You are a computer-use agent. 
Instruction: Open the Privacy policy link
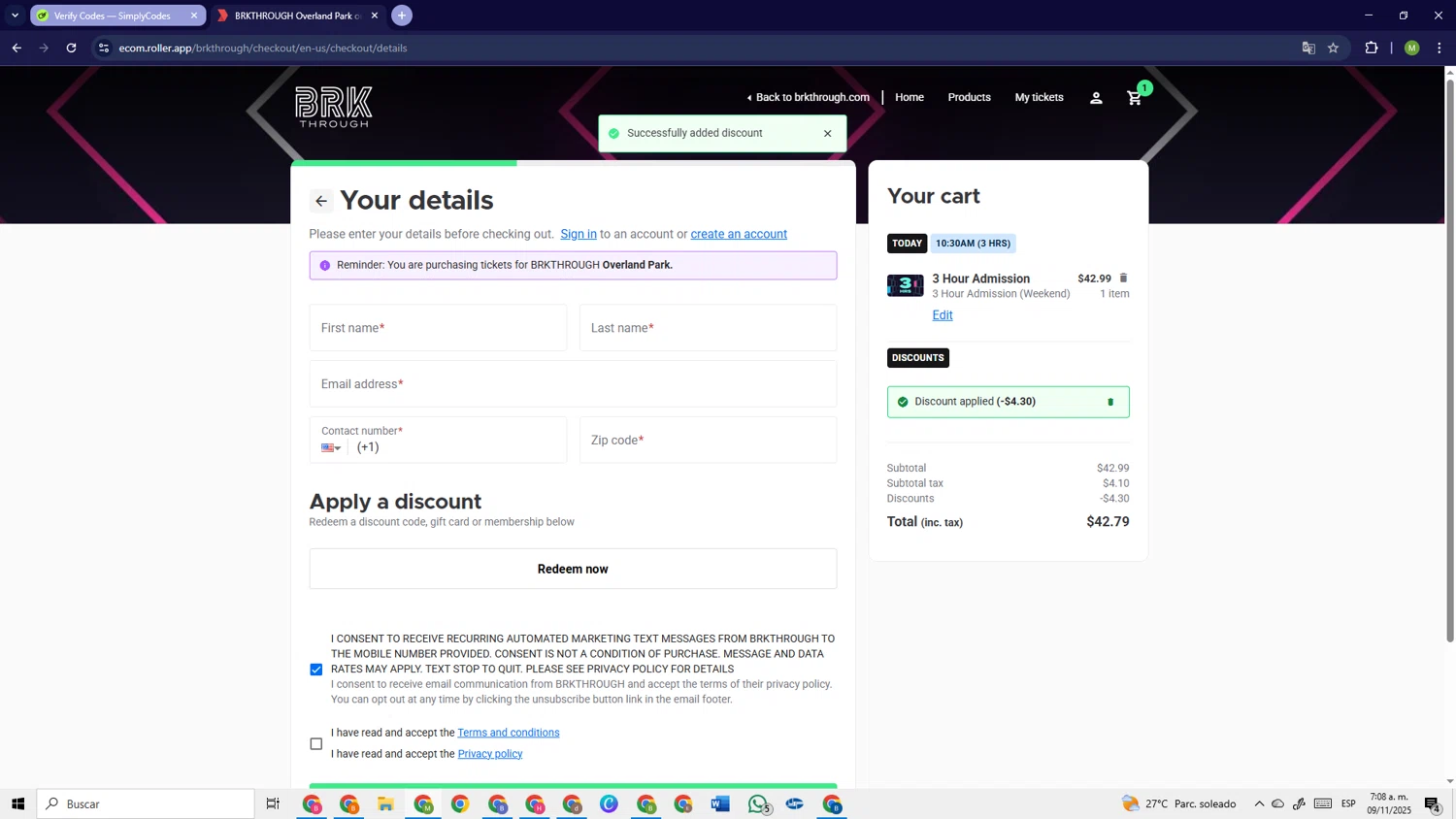[490, 754]
